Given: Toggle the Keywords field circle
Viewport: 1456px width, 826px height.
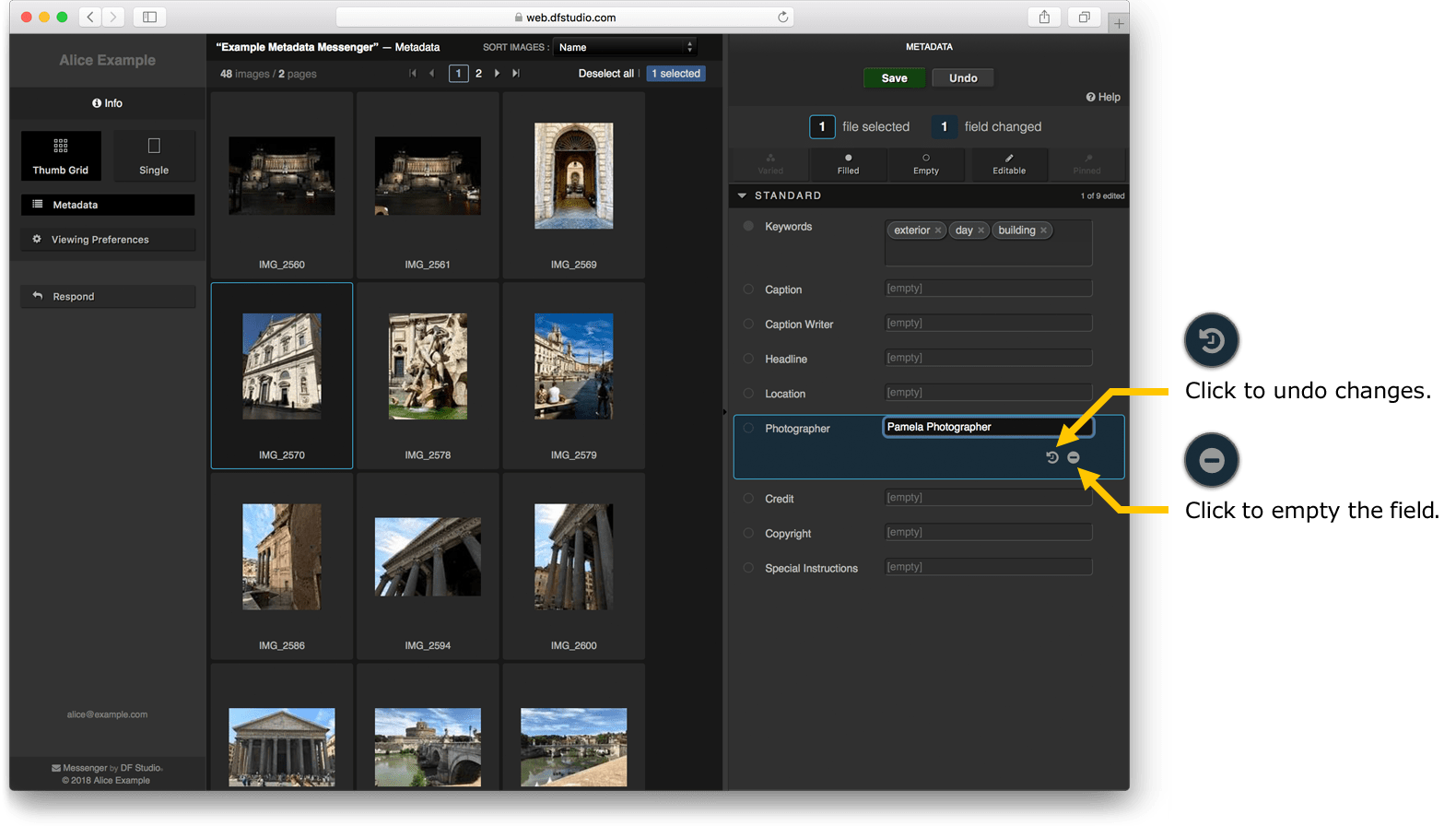Looking at the screenshot, I should coord(748,226).
